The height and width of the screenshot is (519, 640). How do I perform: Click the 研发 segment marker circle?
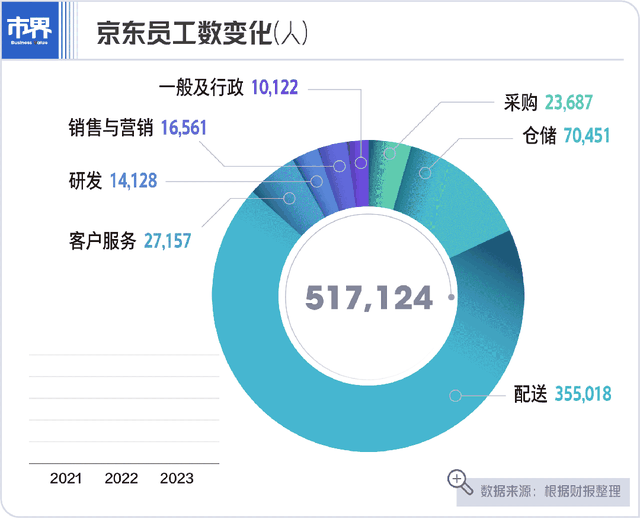[x=317, y=181]
